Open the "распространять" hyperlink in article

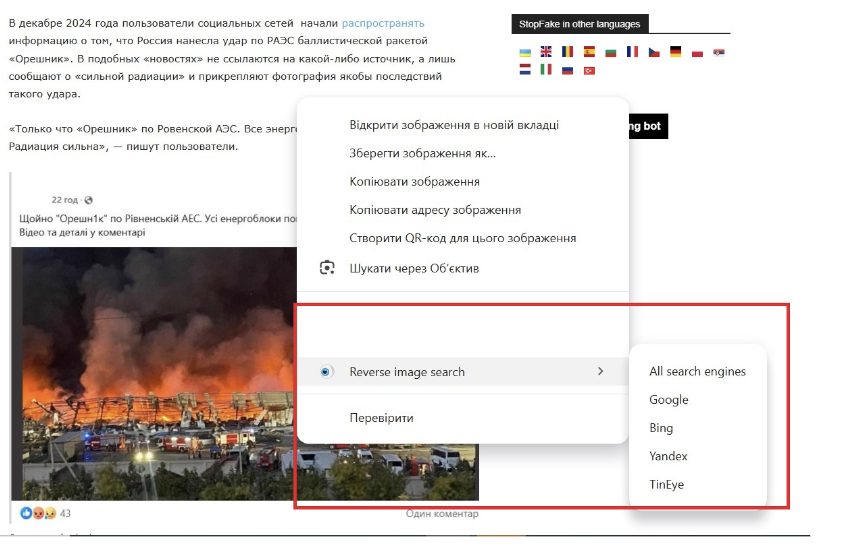[x=383, y=22]
